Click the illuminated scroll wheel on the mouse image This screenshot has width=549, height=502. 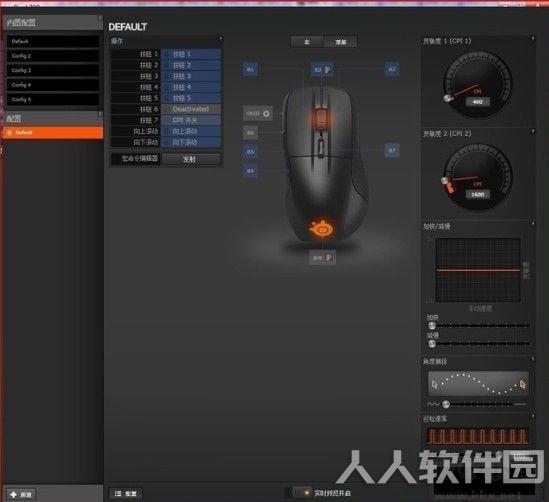(x=321, y=119)
